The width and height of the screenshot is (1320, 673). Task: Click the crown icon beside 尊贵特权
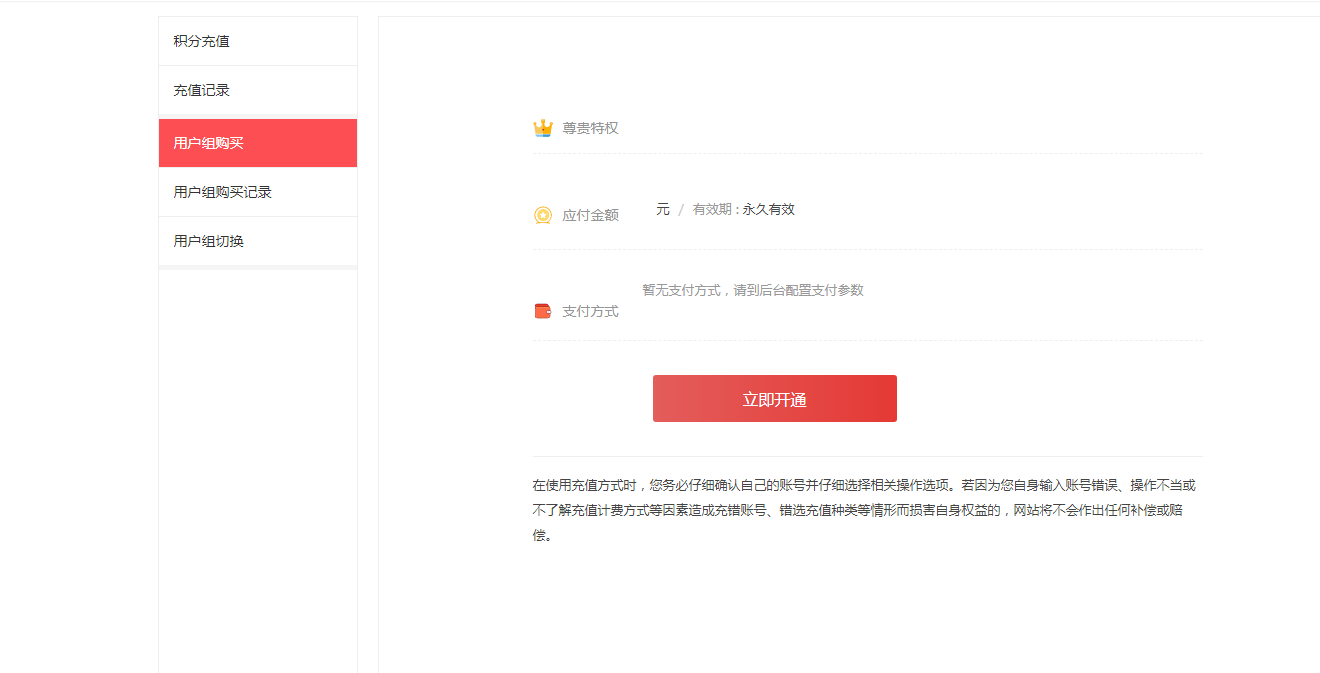point(543,128)
